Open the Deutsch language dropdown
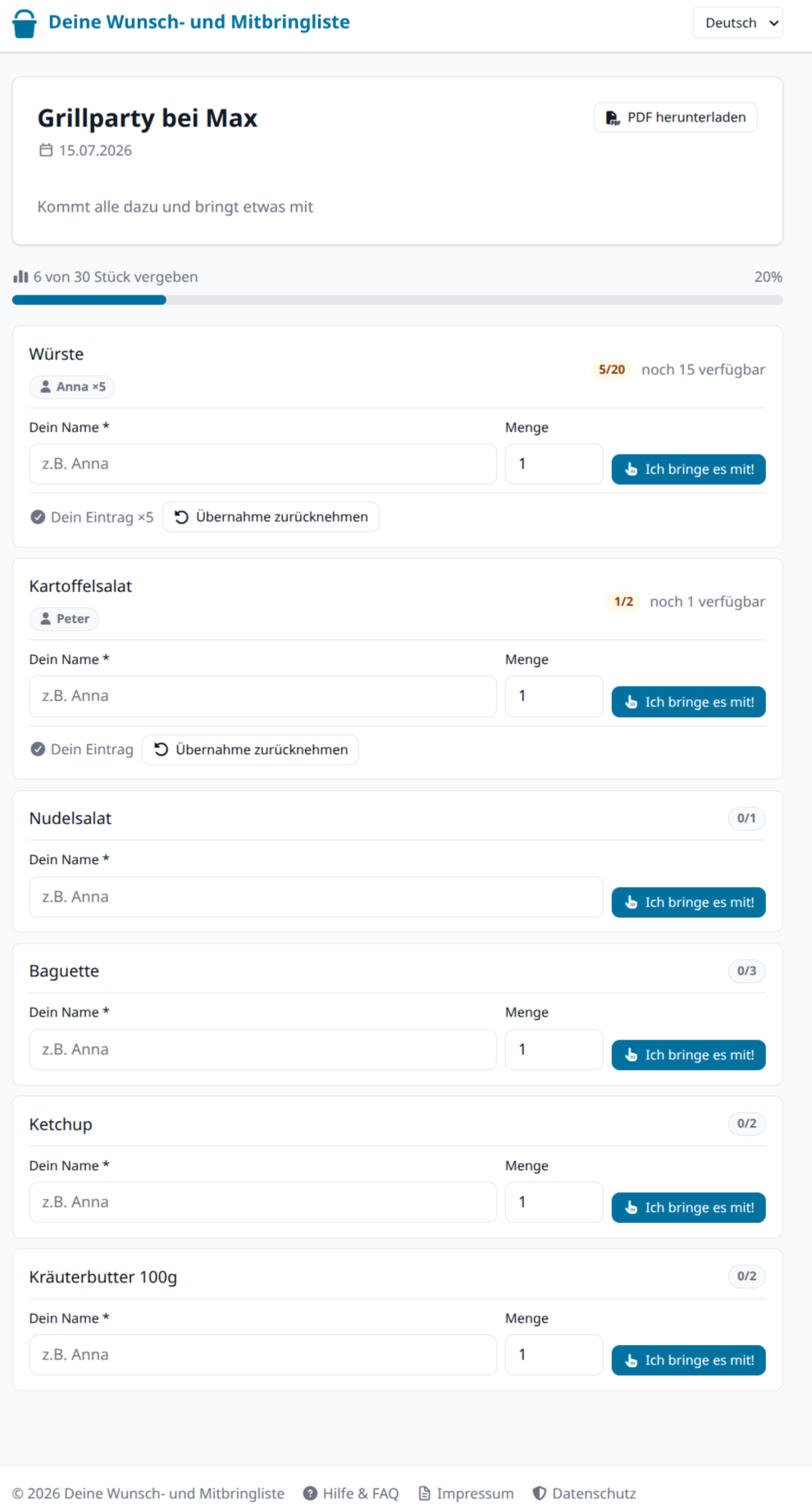Screen dimensions: 812x1509 737,23
